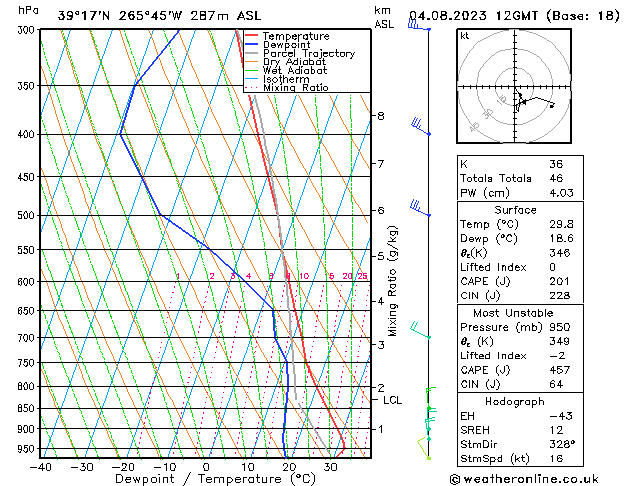Select the Parcel Trajectory legend entry
Screen dimensions: 629x486
click(308, 54)
